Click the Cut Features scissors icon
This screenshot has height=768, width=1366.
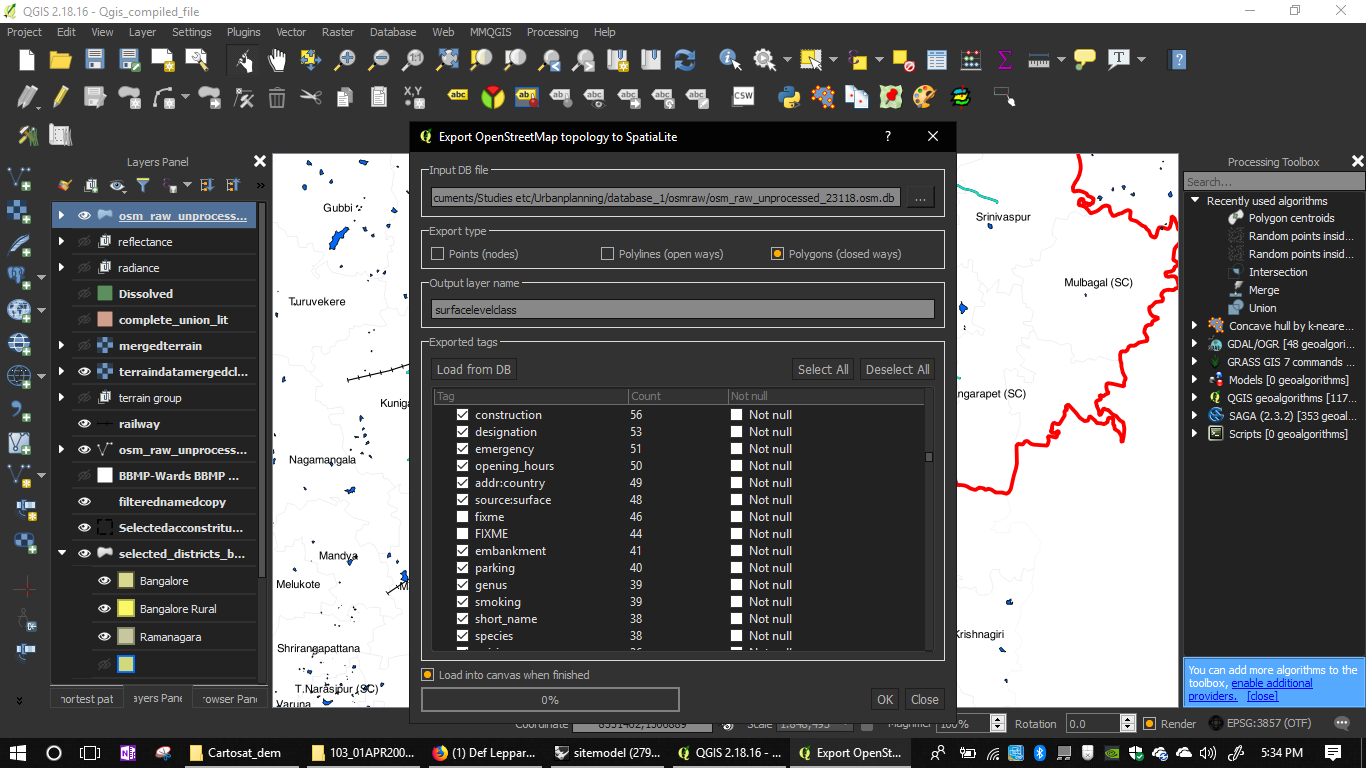click(x=311, y=97)
